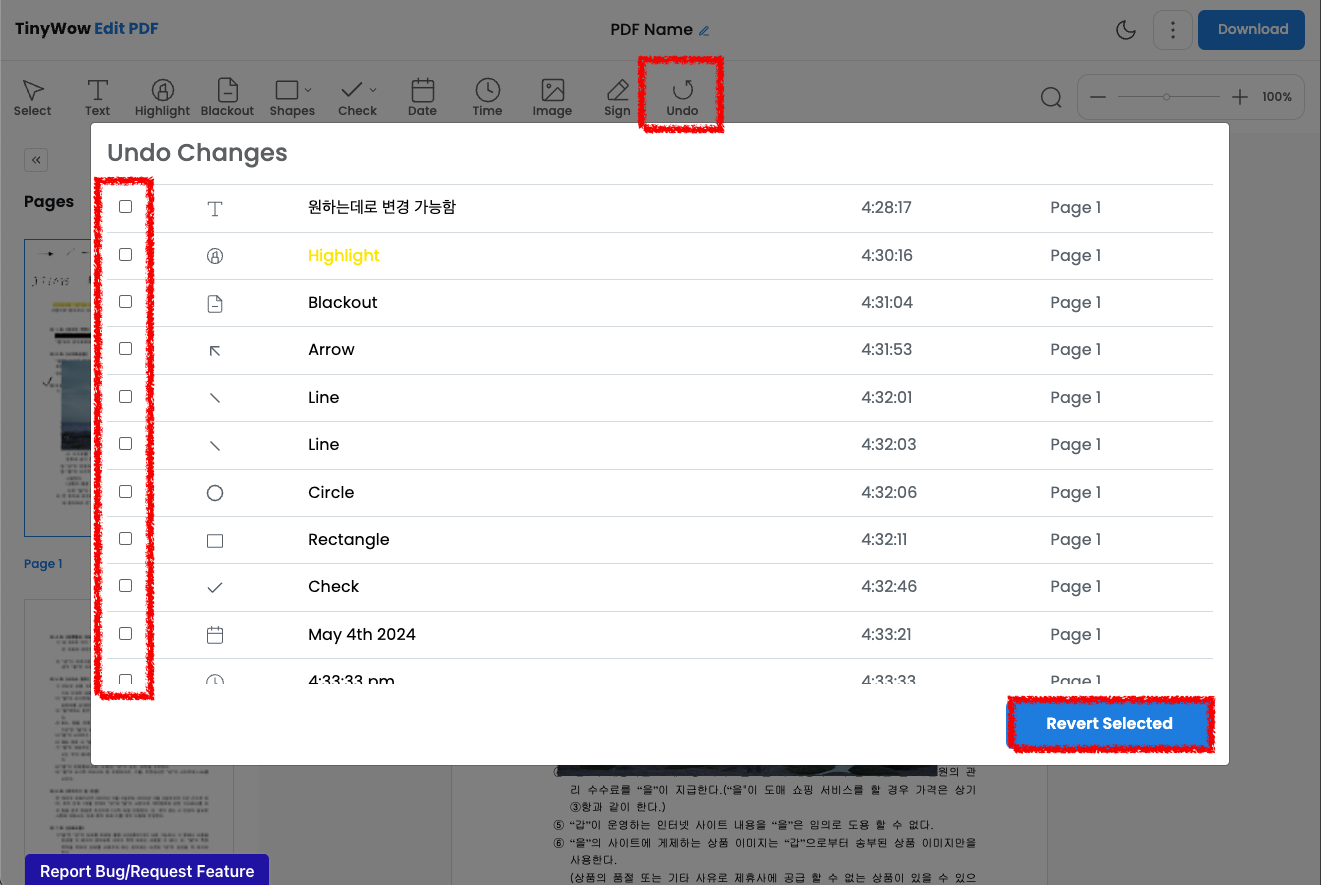Check the Arrow change for reverting
The width and height of the screenshot is (1321, 885).
pyautogui.click(x=125, y=348)
